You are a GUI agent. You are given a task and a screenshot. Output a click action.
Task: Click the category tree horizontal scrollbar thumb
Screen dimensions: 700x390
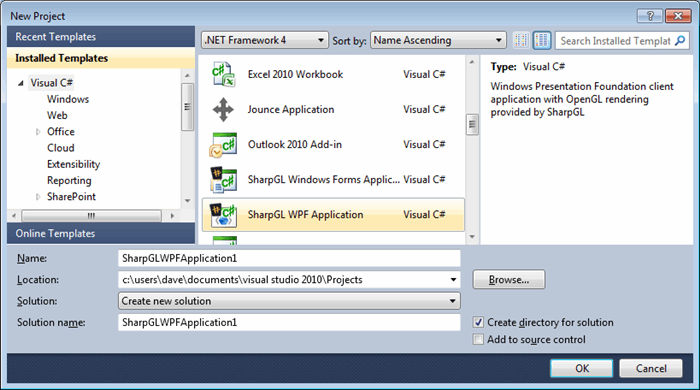click(92, 216)
